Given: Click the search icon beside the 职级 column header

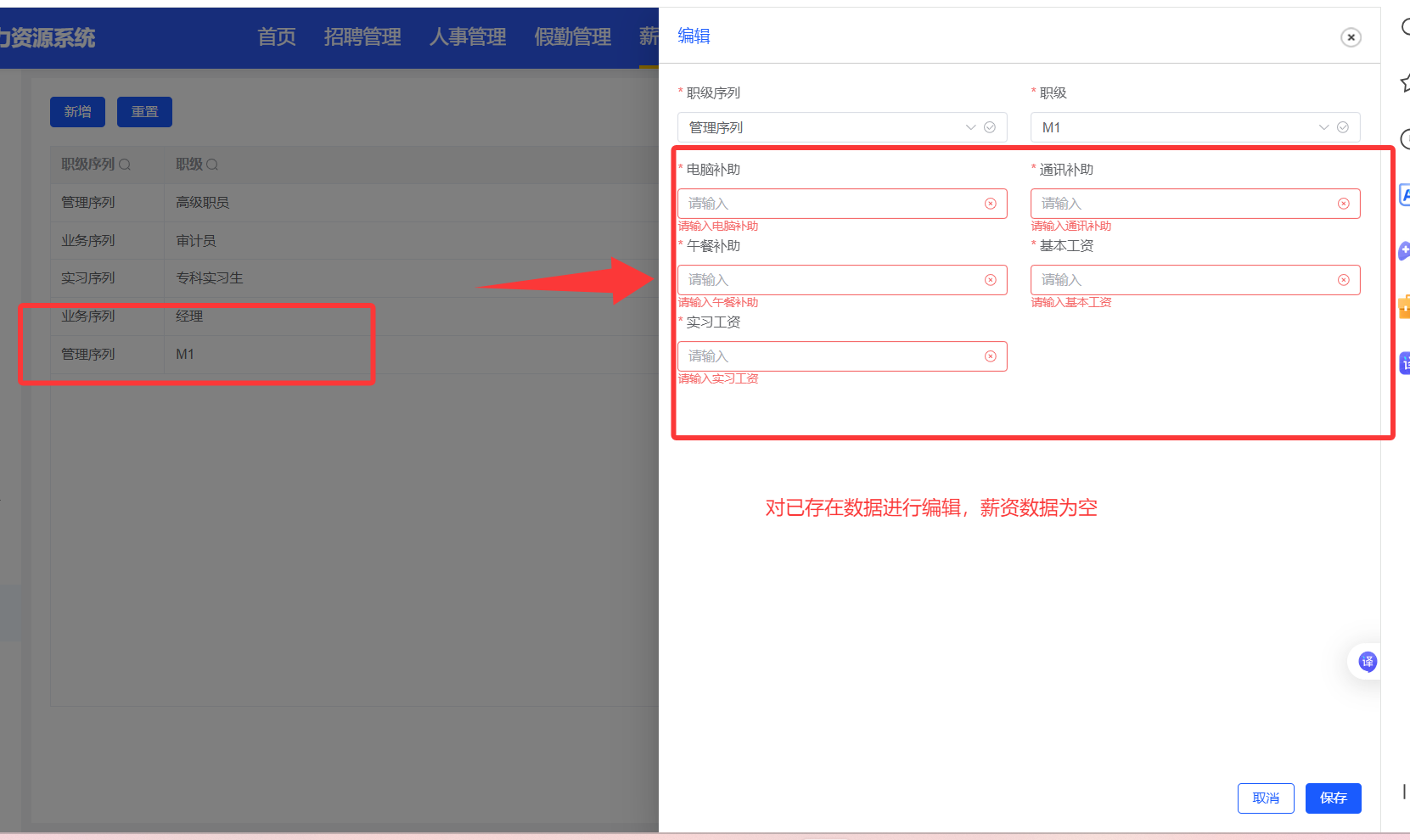Looking at the screenshot, I should (x=212, y=165).
